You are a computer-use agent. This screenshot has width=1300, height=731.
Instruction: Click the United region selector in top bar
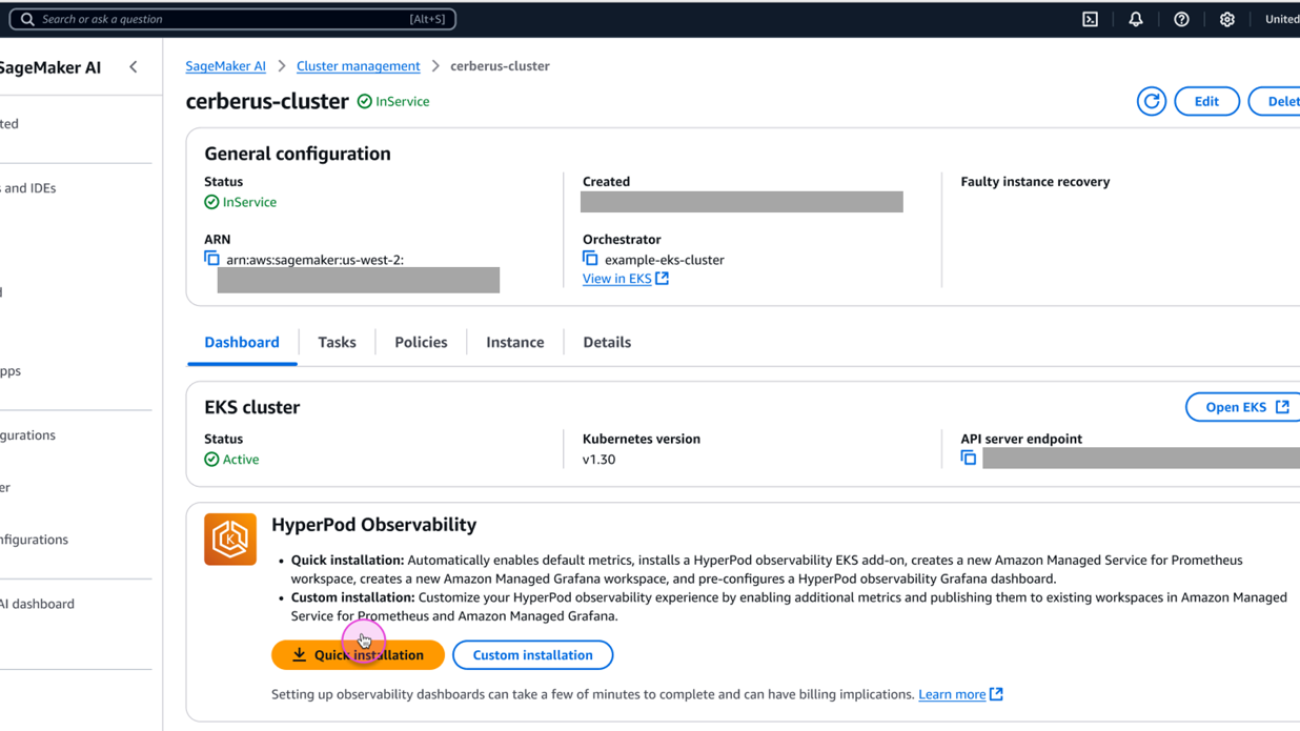[x=1282, y=19]
